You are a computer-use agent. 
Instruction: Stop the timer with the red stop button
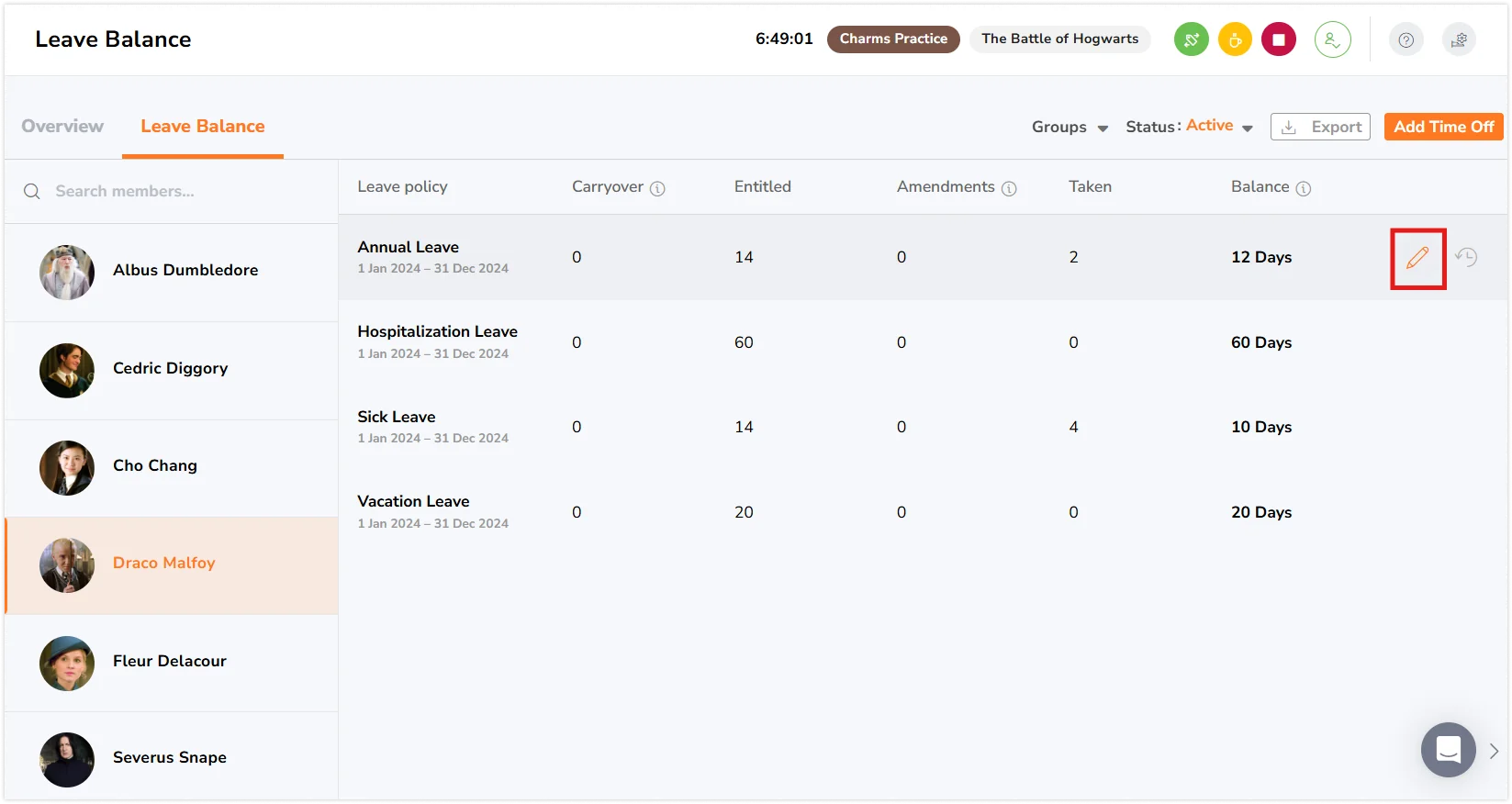pyautogui.click(x=1279, y=39)
